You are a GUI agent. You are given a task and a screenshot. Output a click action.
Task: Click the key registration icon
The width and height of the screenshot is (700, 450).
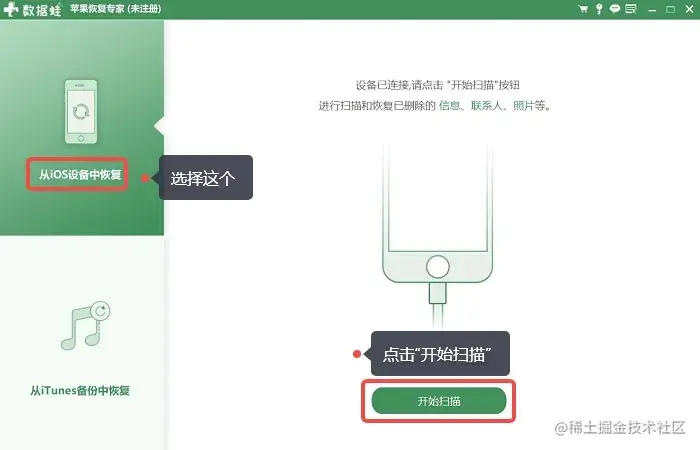599,9
